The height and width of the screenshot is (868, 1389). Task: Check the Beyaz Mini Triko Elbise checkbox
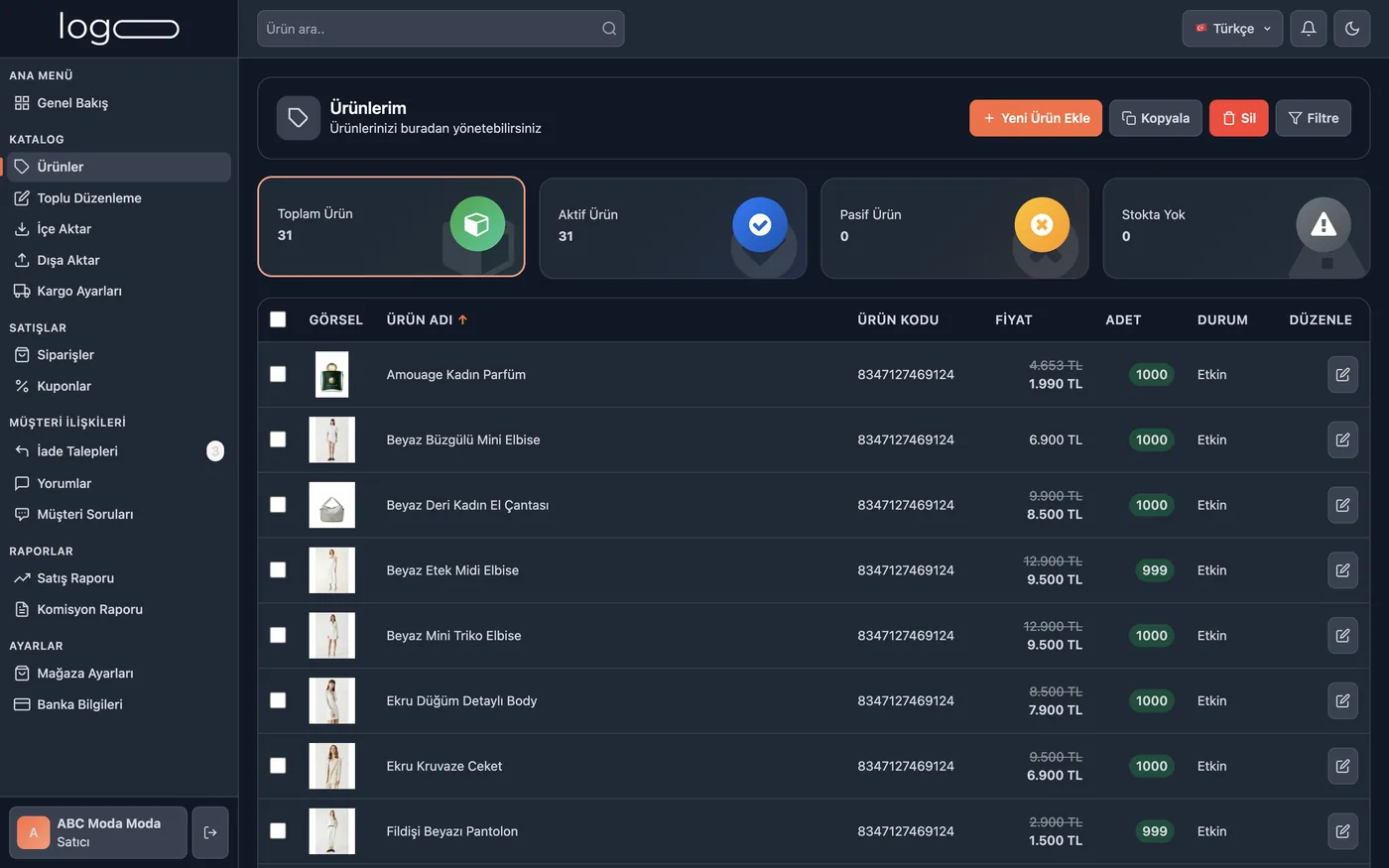click(278, 635)
